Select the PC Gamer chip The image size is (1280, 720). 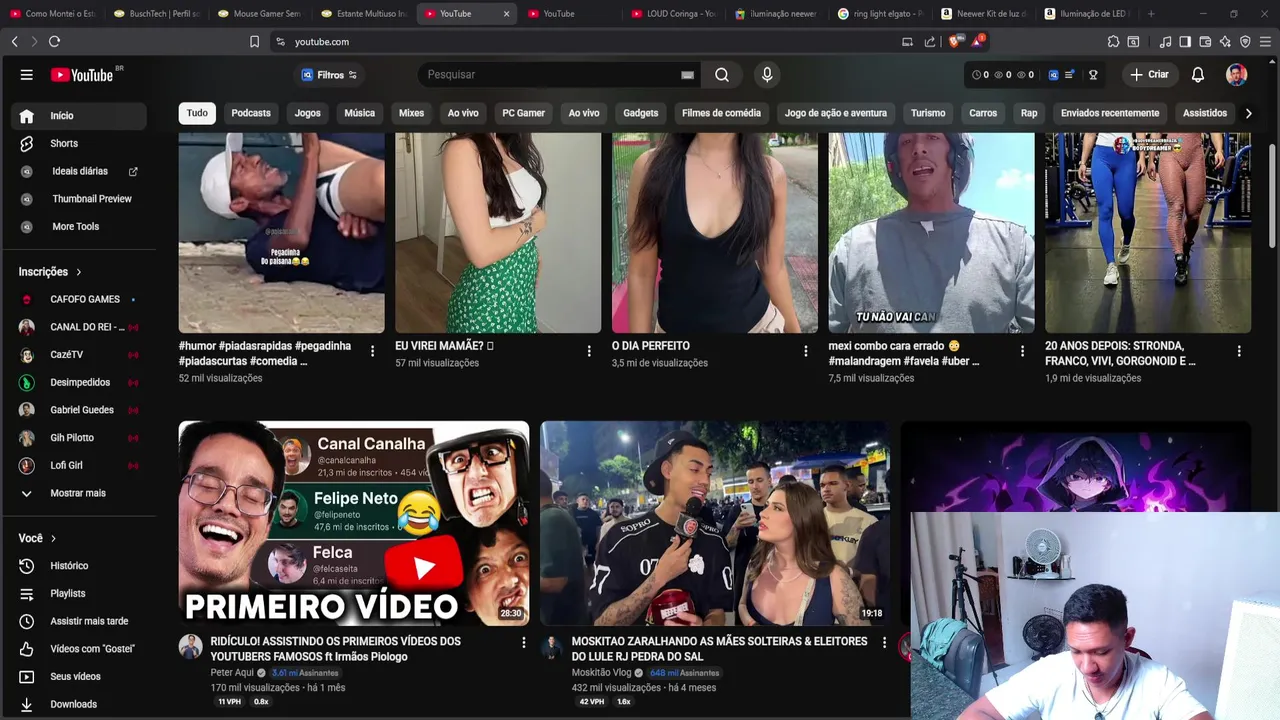click(524, 113)
